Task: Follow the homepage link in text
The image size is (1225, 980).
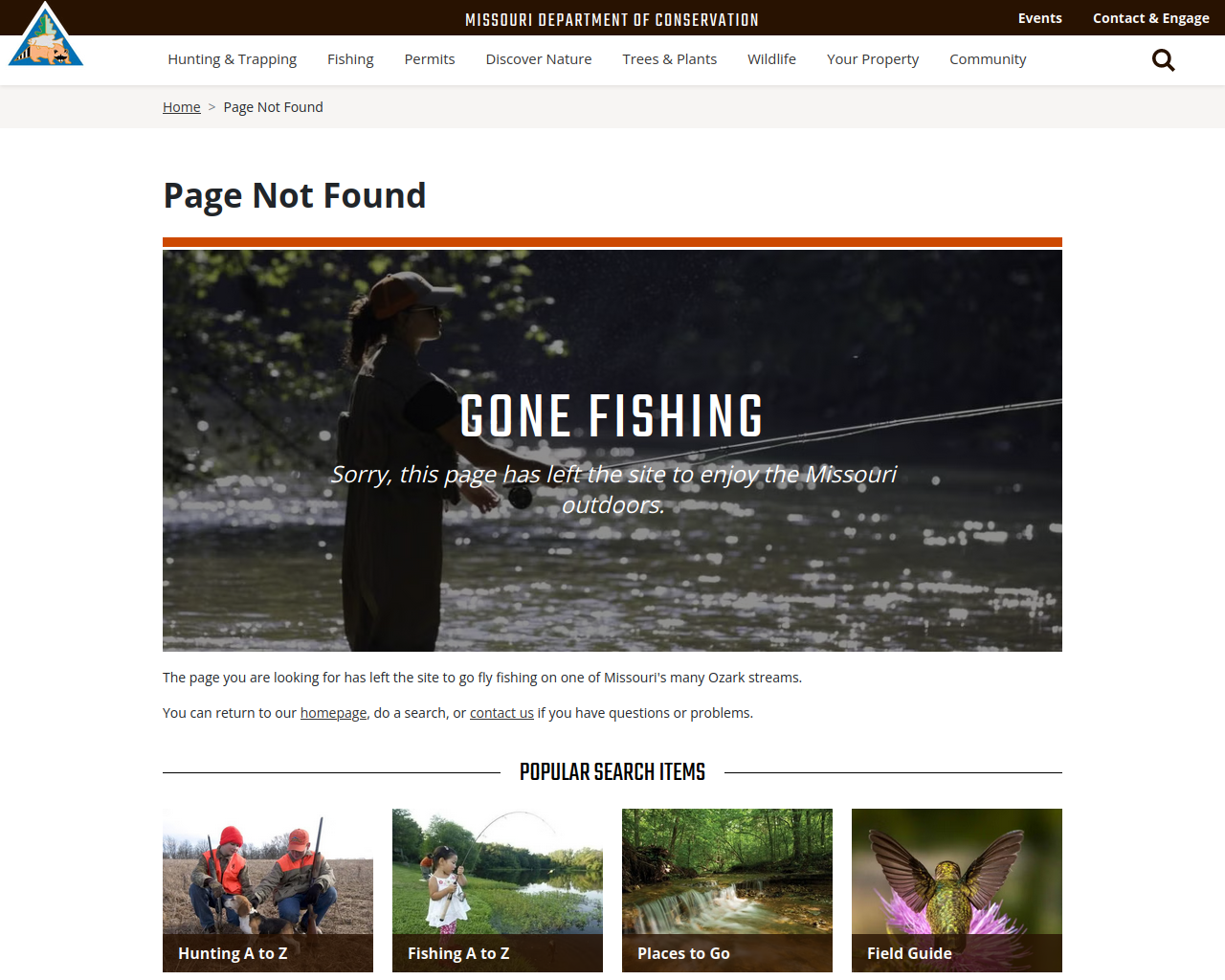Action: coord(333,713)
